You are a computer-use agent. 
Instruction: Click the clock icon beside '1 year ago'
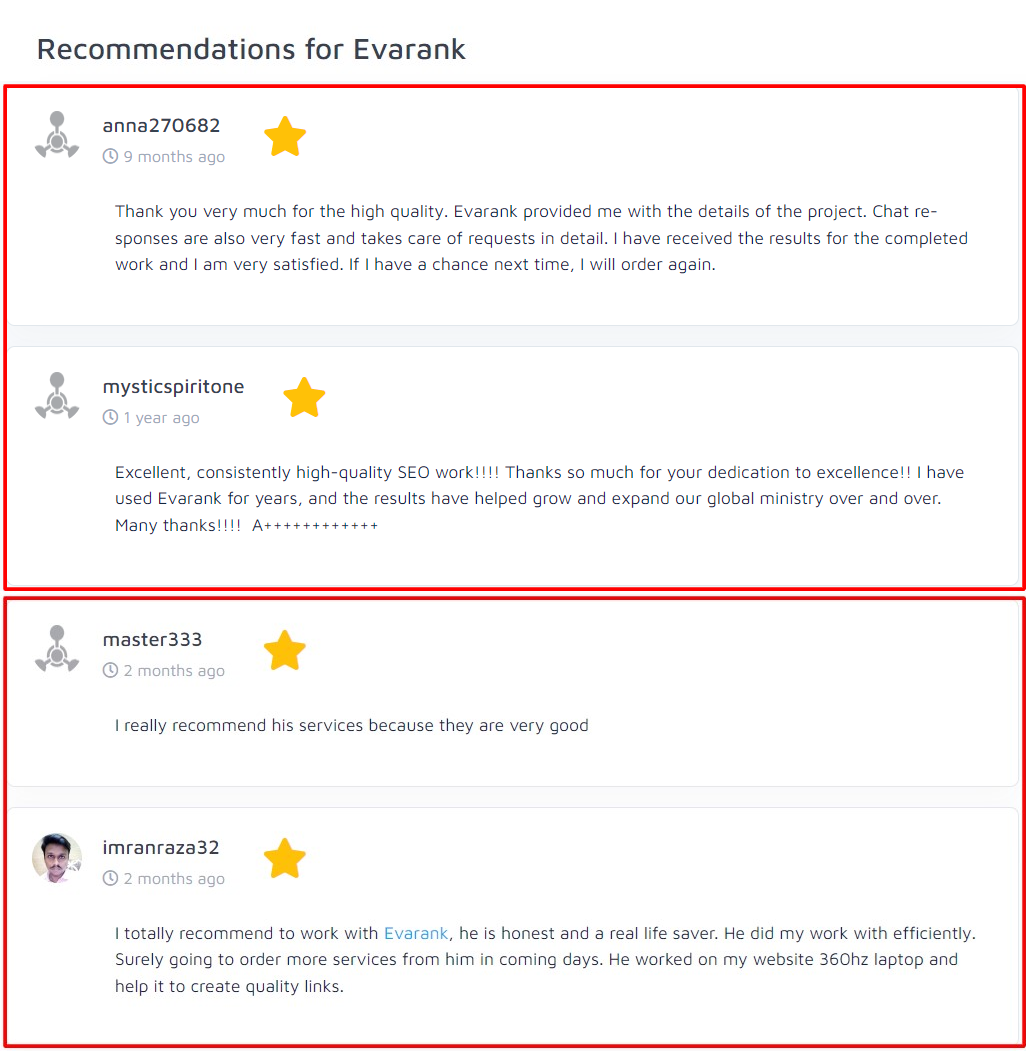(110, 418)
